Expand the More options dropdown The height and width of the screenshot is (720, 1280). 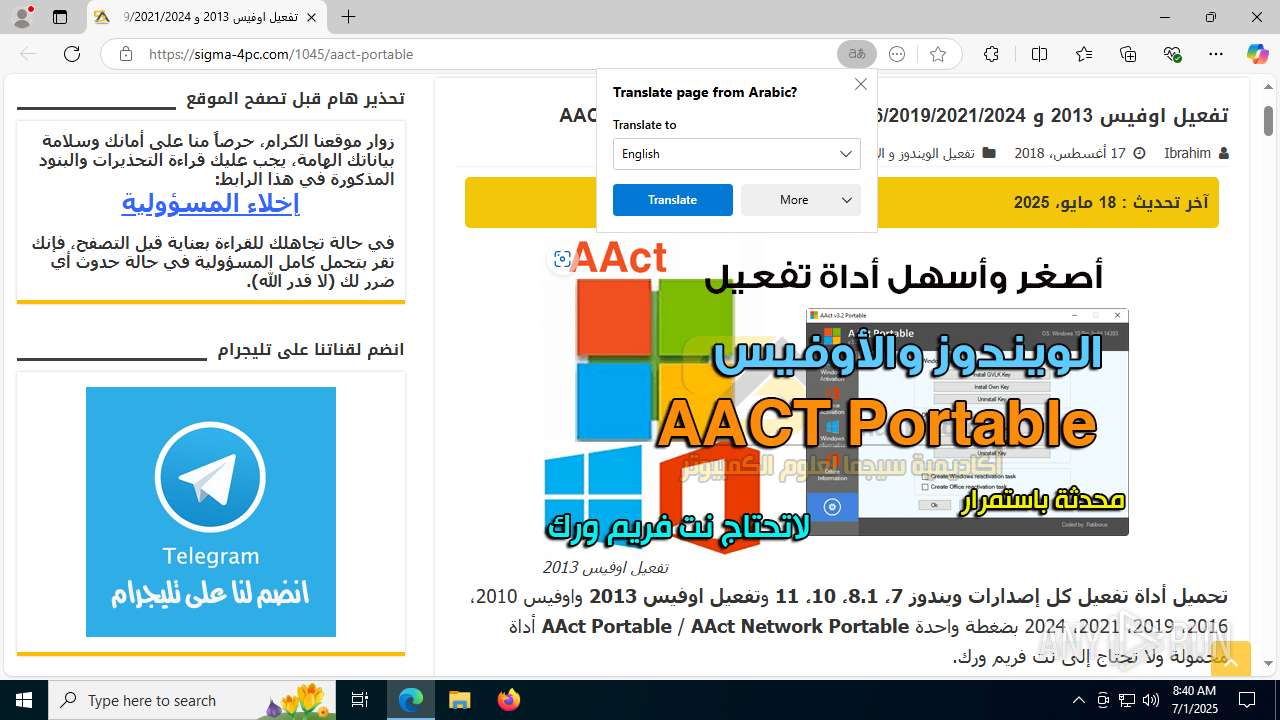[x=801, y=200]
